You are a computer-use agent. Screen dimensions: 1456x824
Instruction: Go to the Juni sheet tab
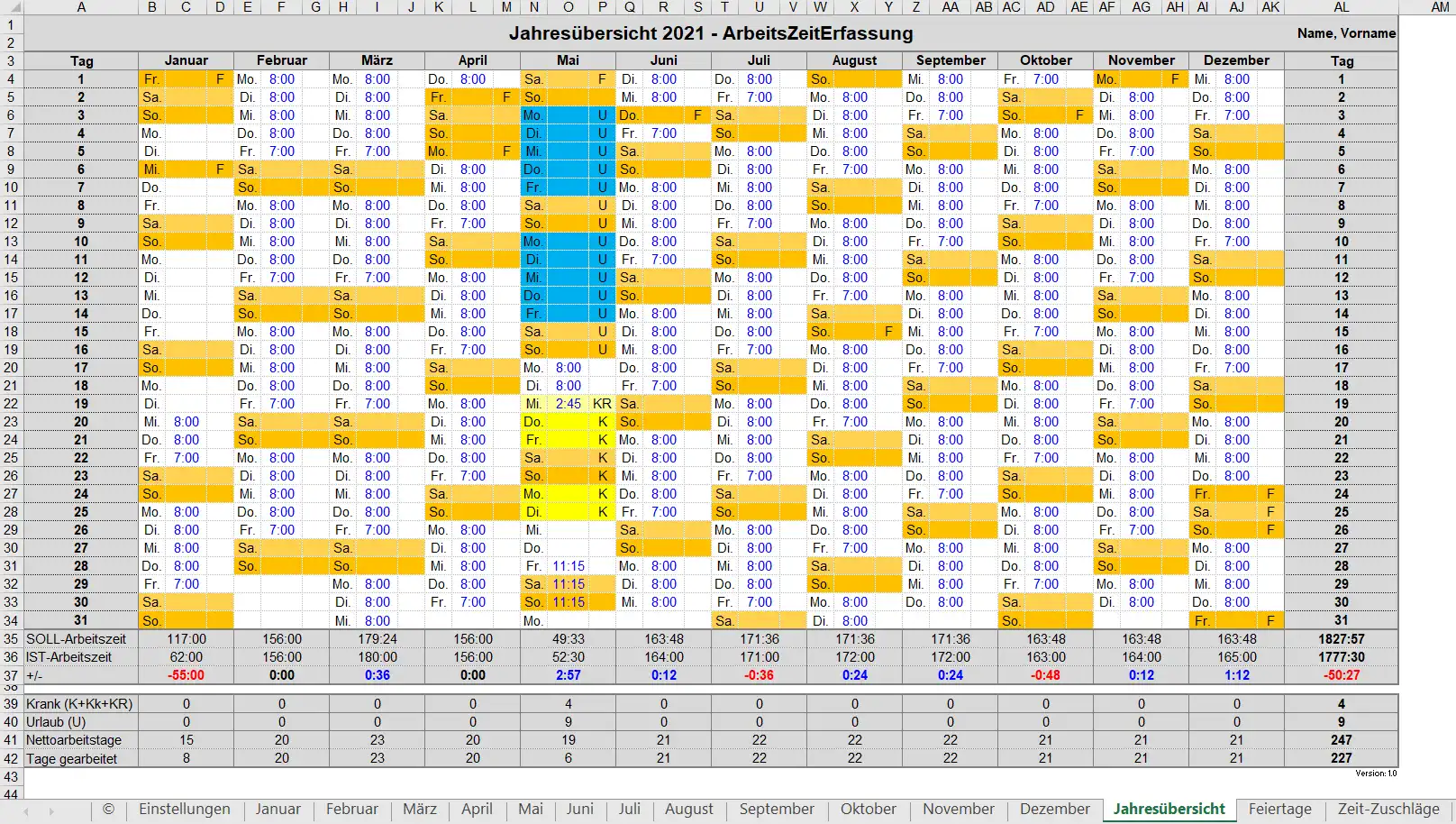pos(580,809)
